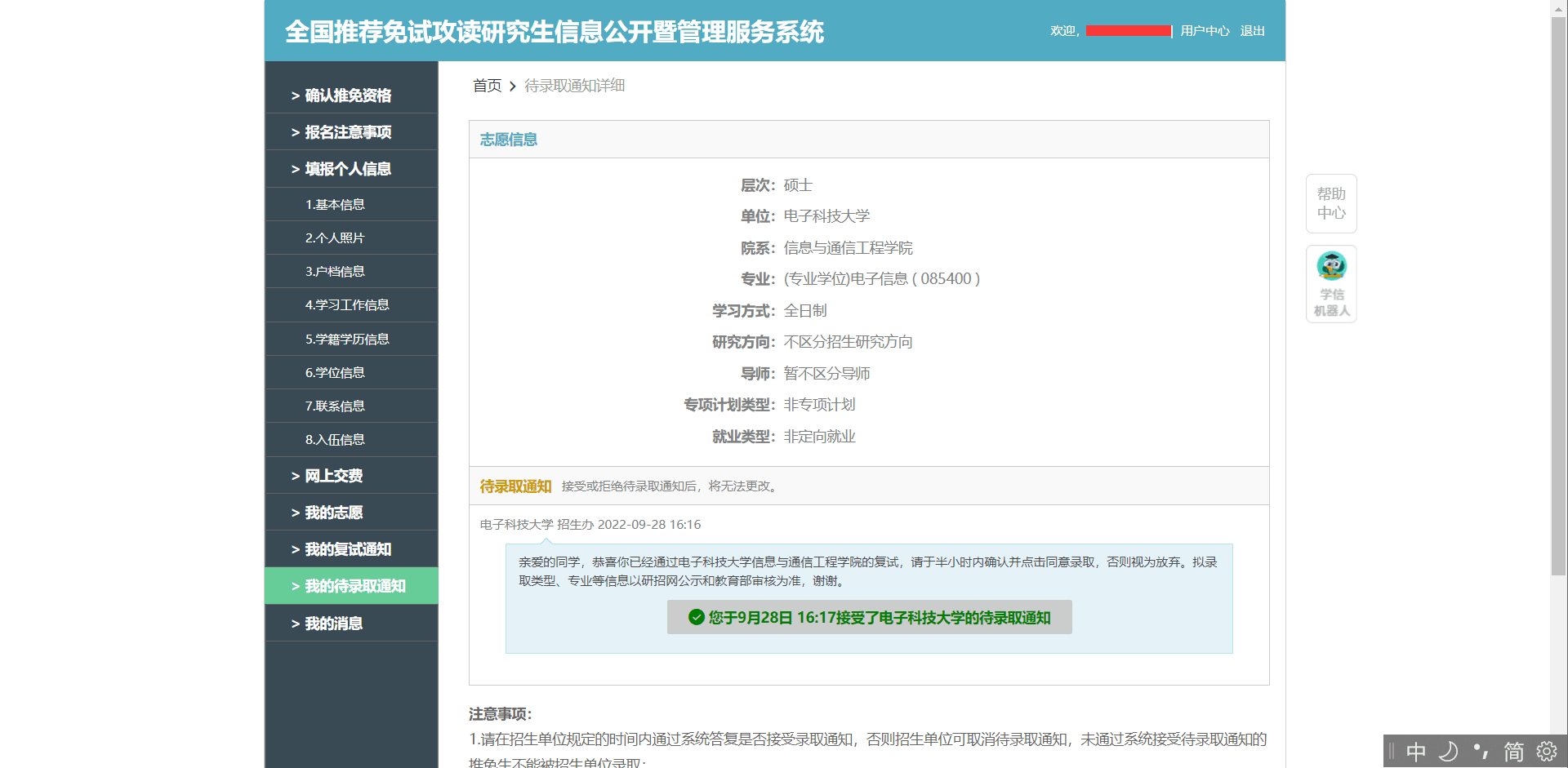Open 4.学习工作信息 submenu item
Screen dimensions: 1568x768
tap(351, 304)
